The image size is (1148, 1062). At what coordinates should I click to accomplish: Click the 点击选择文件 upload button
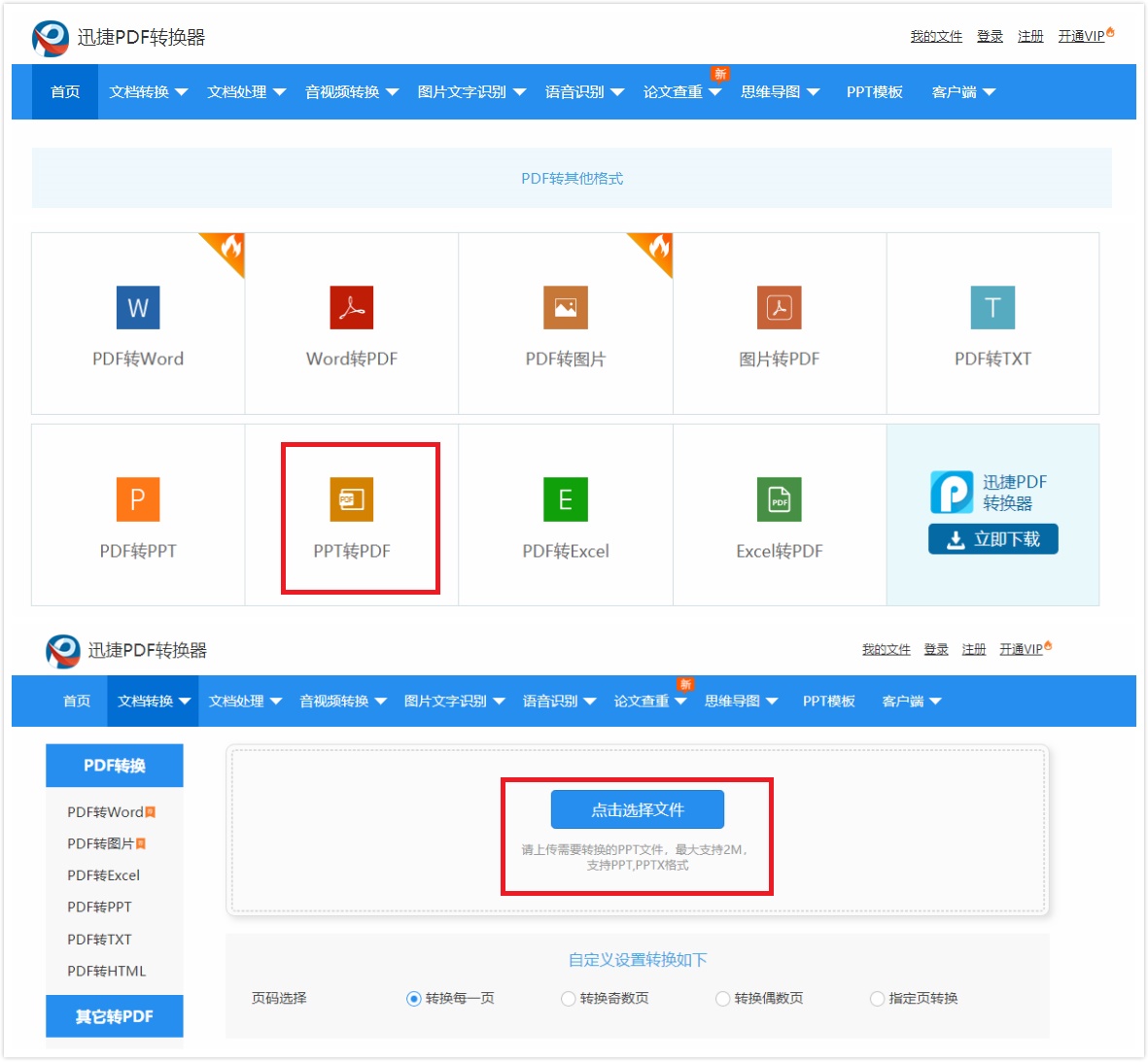[637, 810]
